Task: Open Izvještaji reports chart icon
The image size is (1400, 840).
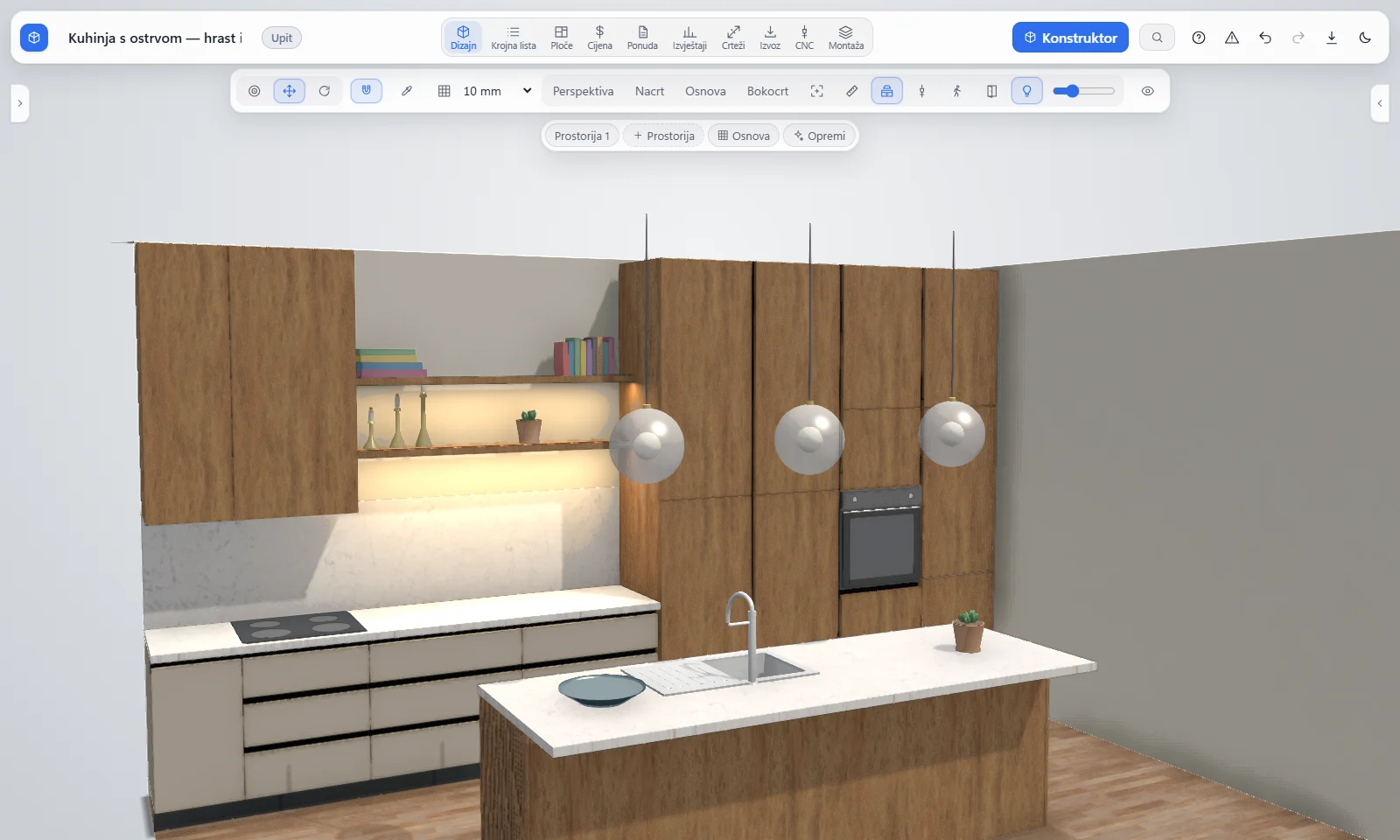Action: 689,38
